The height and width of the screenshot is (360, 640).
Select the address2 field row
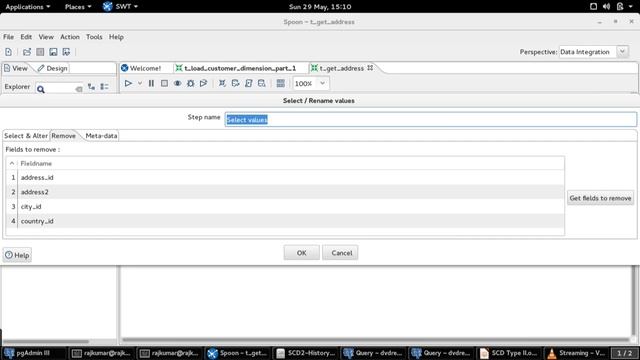(286, 192)
